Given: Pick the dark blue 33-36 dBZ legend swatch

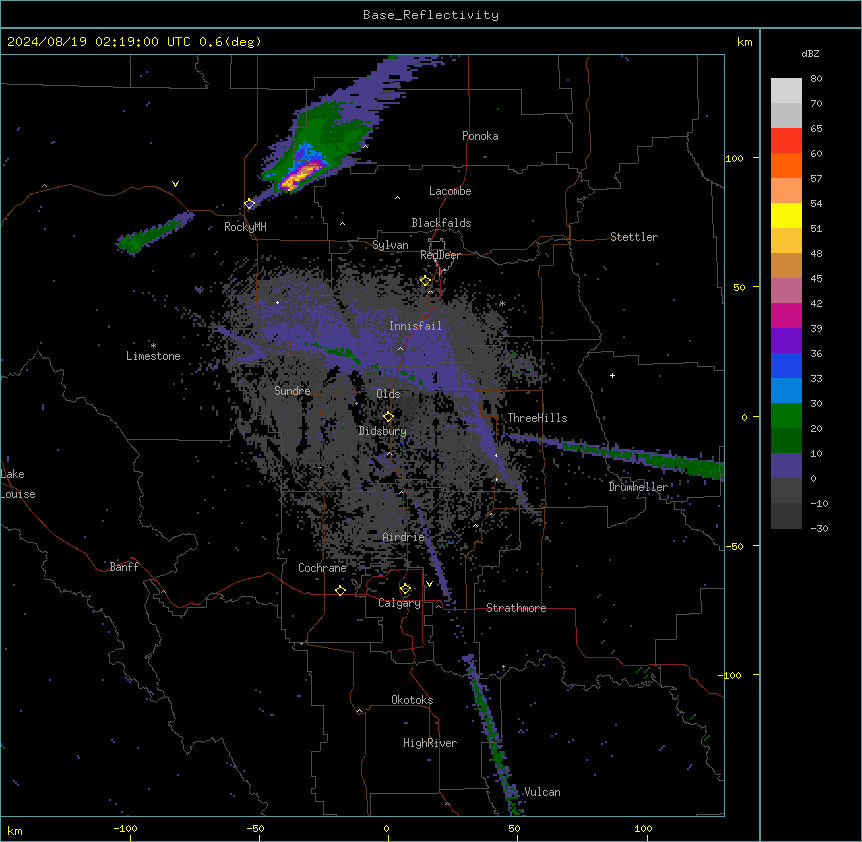Looking at the screenshot, I should tap(786, 365).
